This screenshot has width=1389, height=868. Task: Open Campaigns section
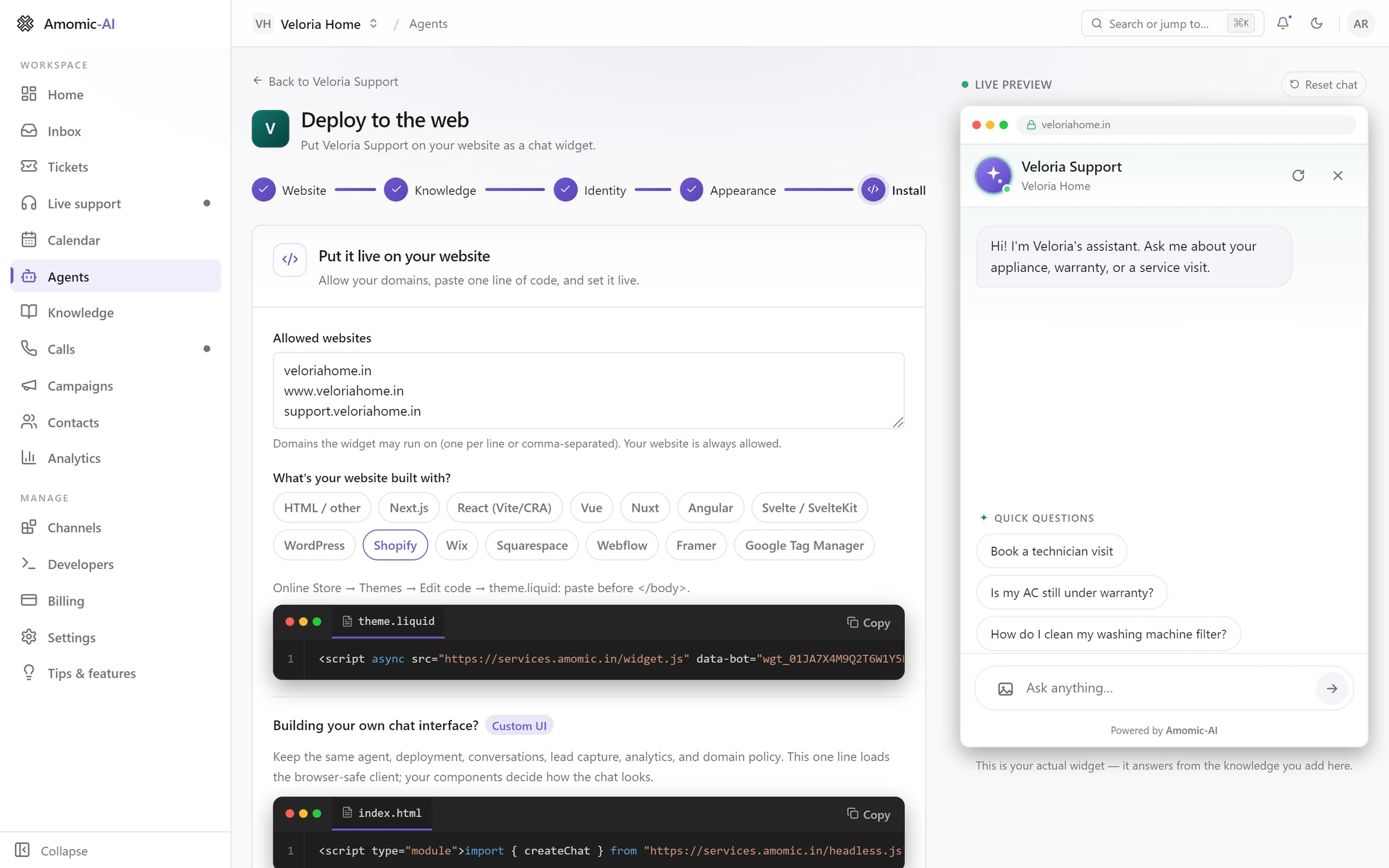(x=116, y=386)
